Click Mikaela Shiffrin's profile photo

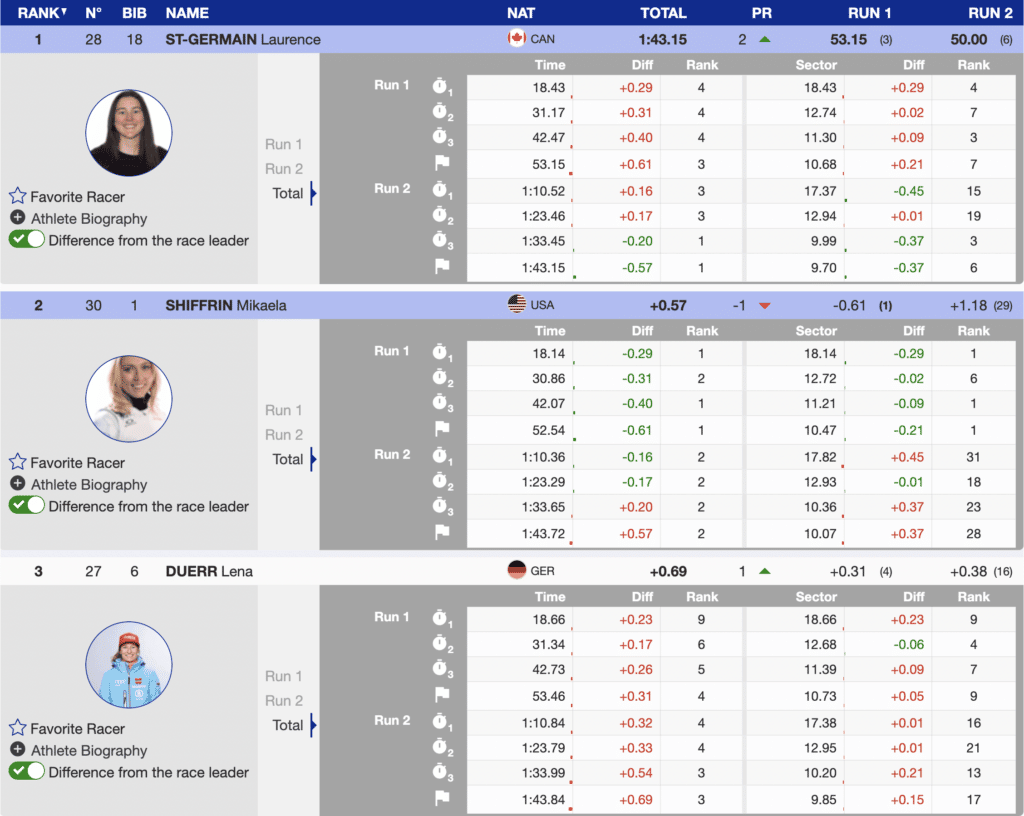129,399
